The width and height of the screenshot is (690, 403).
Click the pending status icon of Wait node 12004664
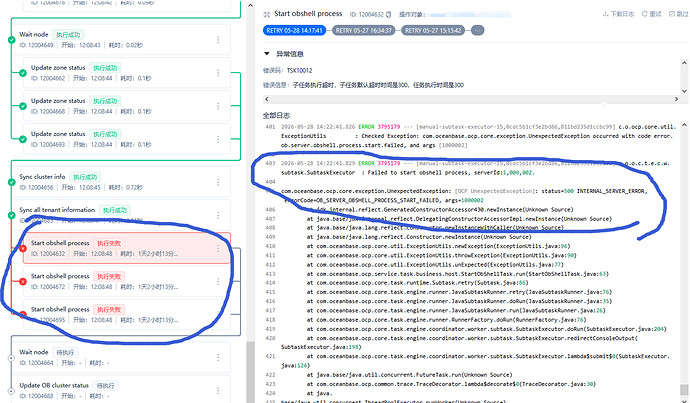[x=11, y=358]
